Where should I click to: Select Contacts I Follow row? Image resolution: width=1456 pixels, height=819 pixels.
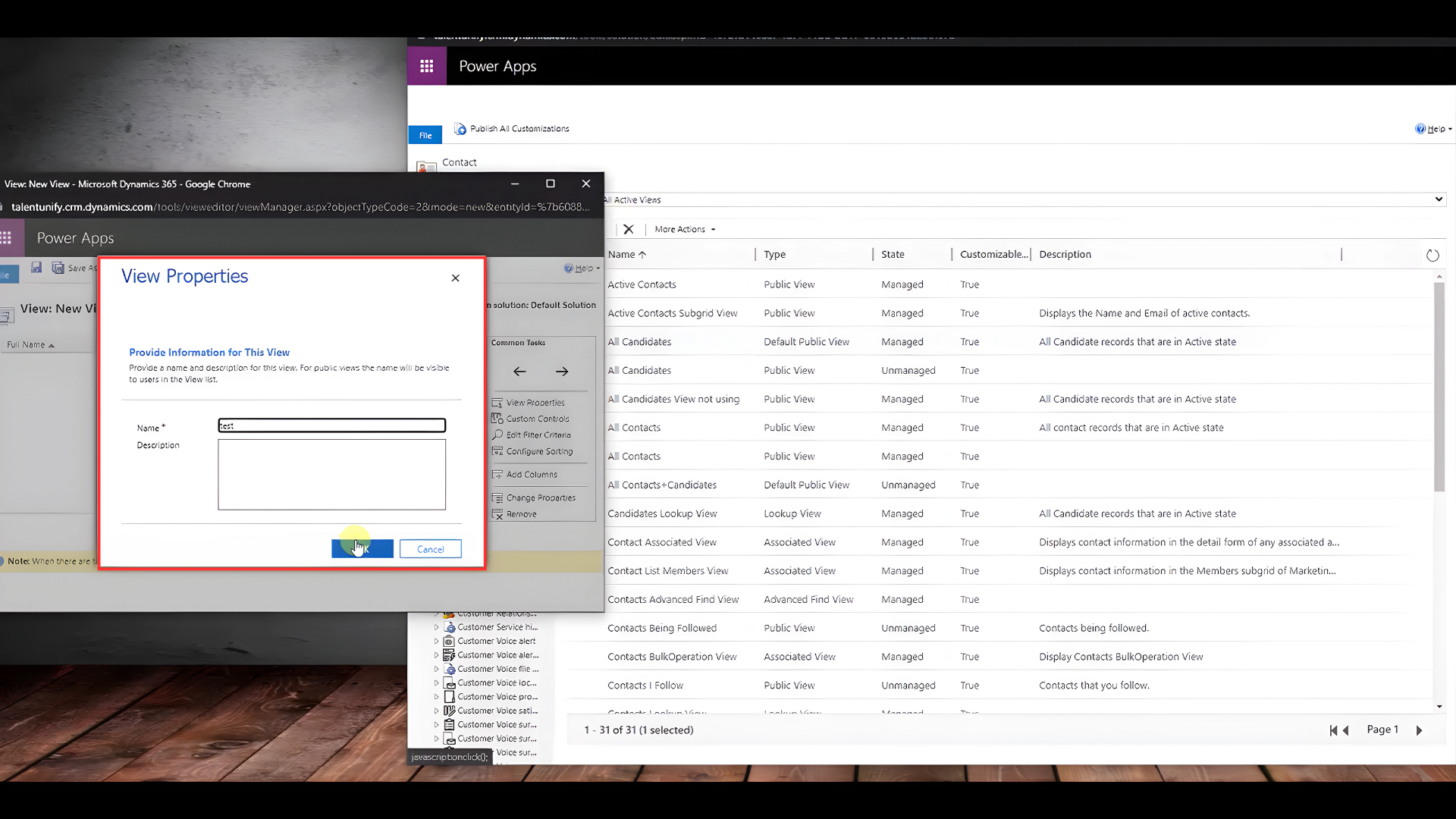(x=1001, y=686)
